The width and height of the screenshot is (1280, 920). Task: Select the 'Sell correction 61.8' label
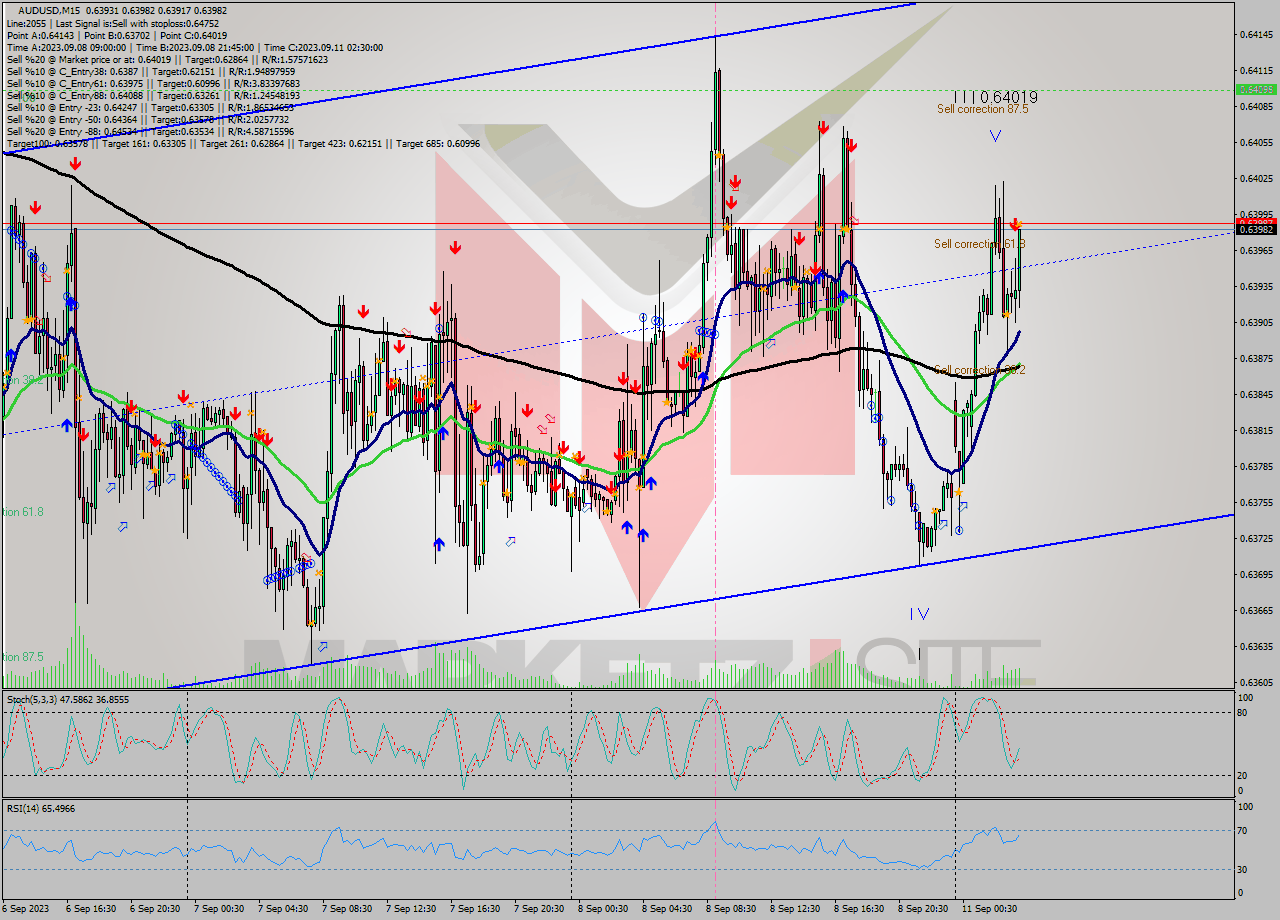(979, 244)
